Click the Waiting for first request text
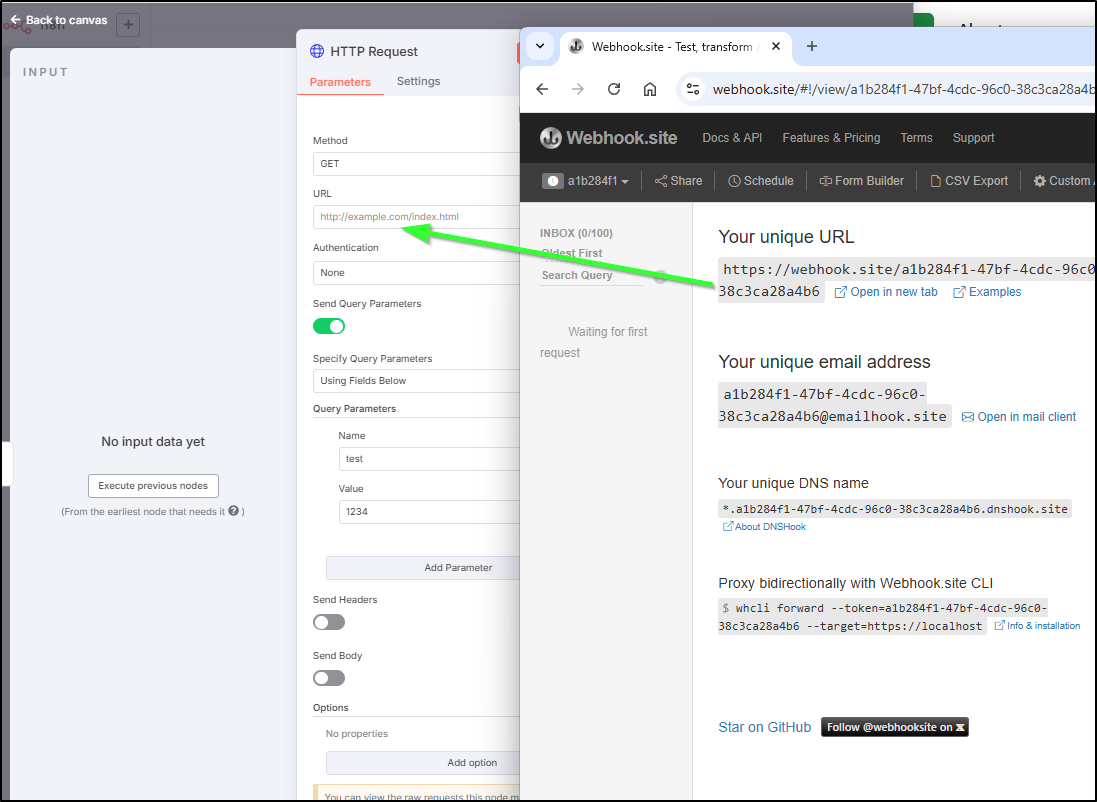This screenshot has width=1097, height=802. 595,342
